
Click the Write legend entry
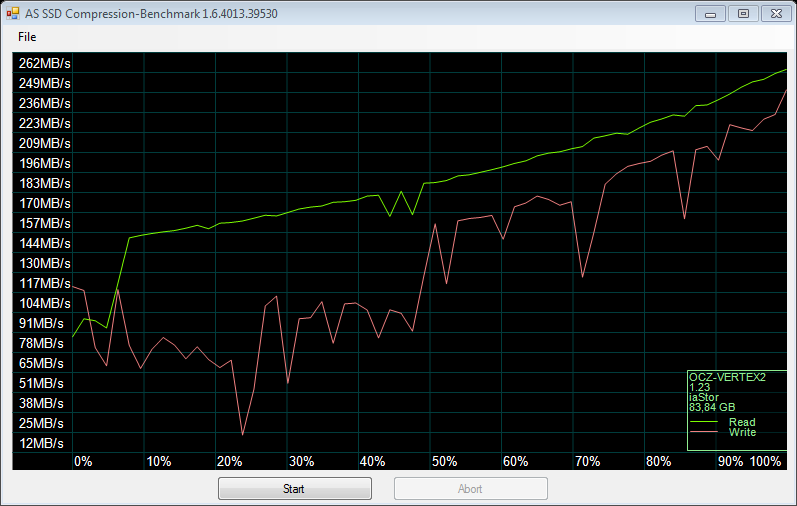[742, 432]
